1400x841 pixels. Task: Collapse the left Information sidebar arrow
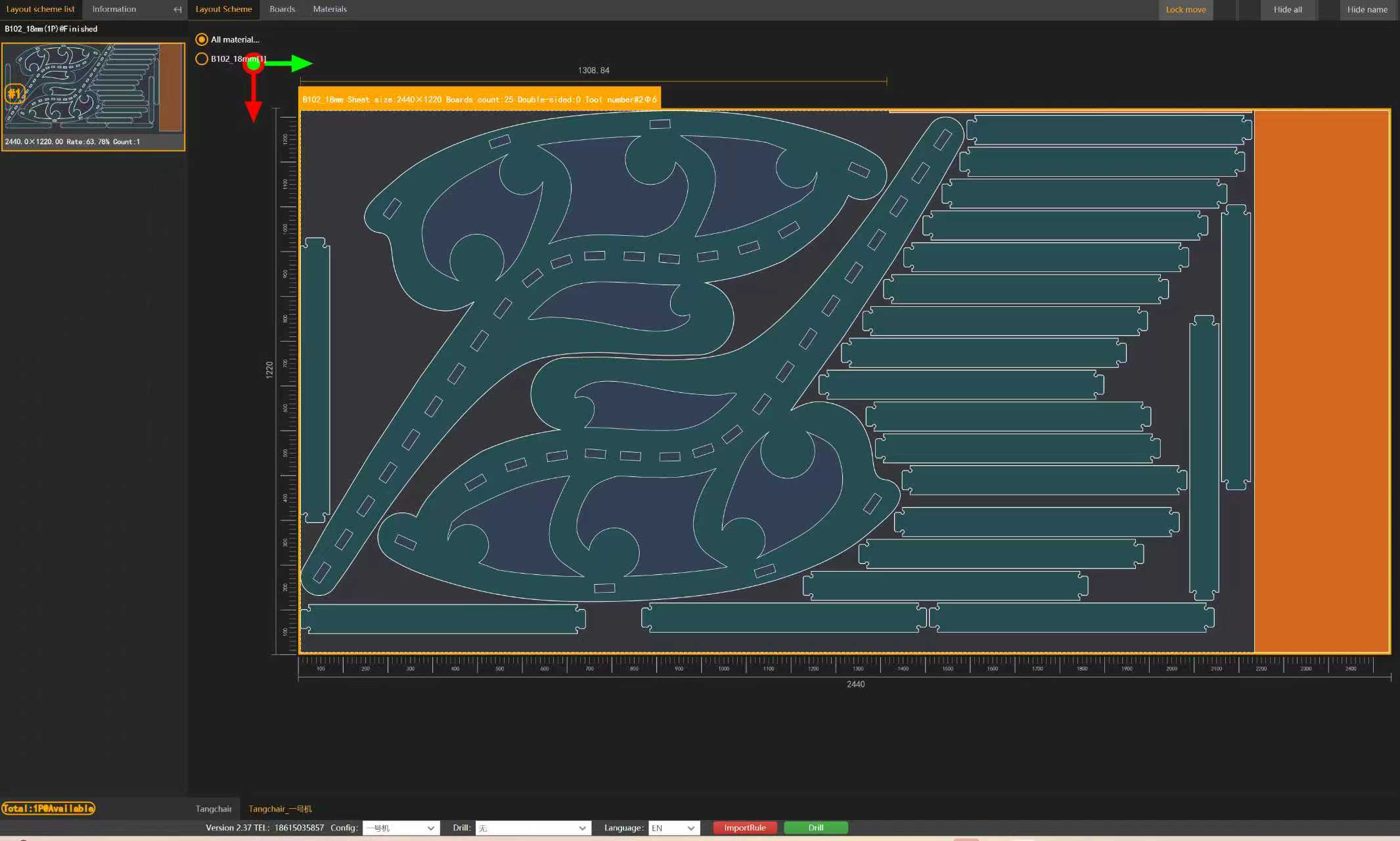(177, 9)
